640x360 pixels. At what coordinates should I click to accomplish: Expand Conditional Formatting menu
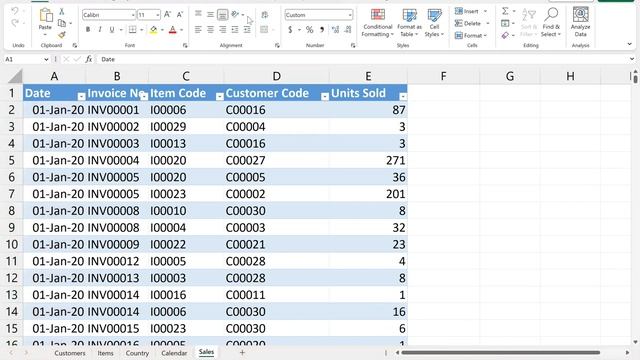click(x=378, y=22)
